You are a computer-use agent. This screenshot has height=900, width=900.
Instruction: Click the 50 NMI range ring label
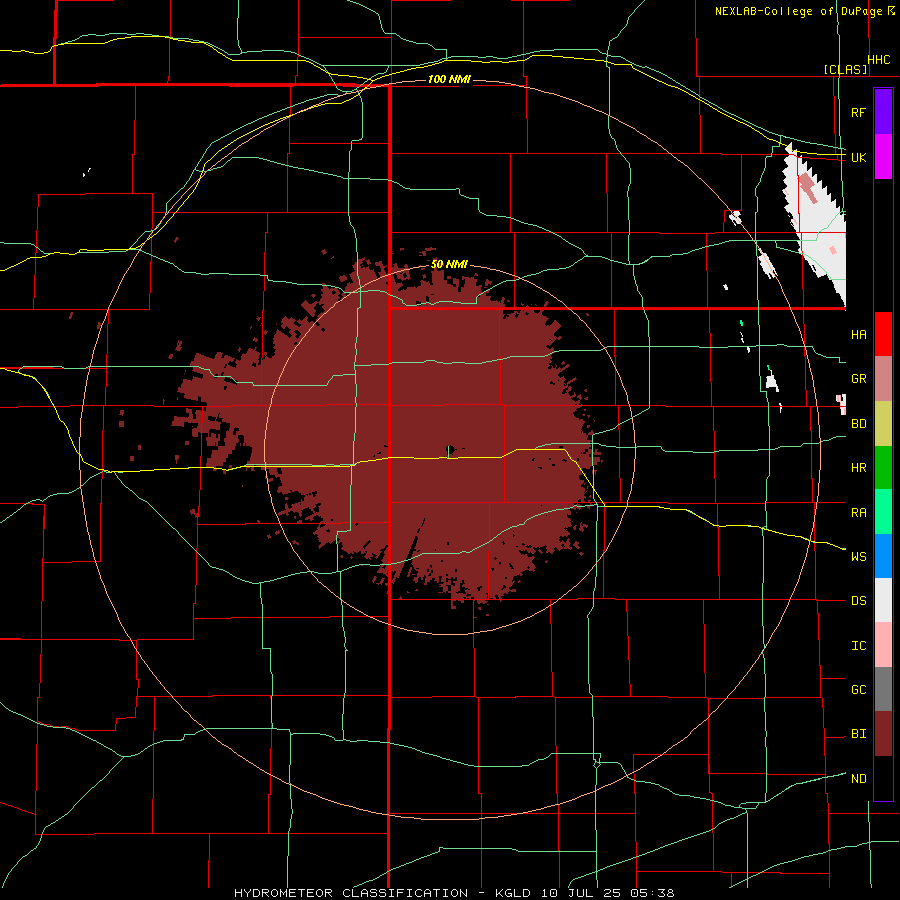(x=449, y=264)
